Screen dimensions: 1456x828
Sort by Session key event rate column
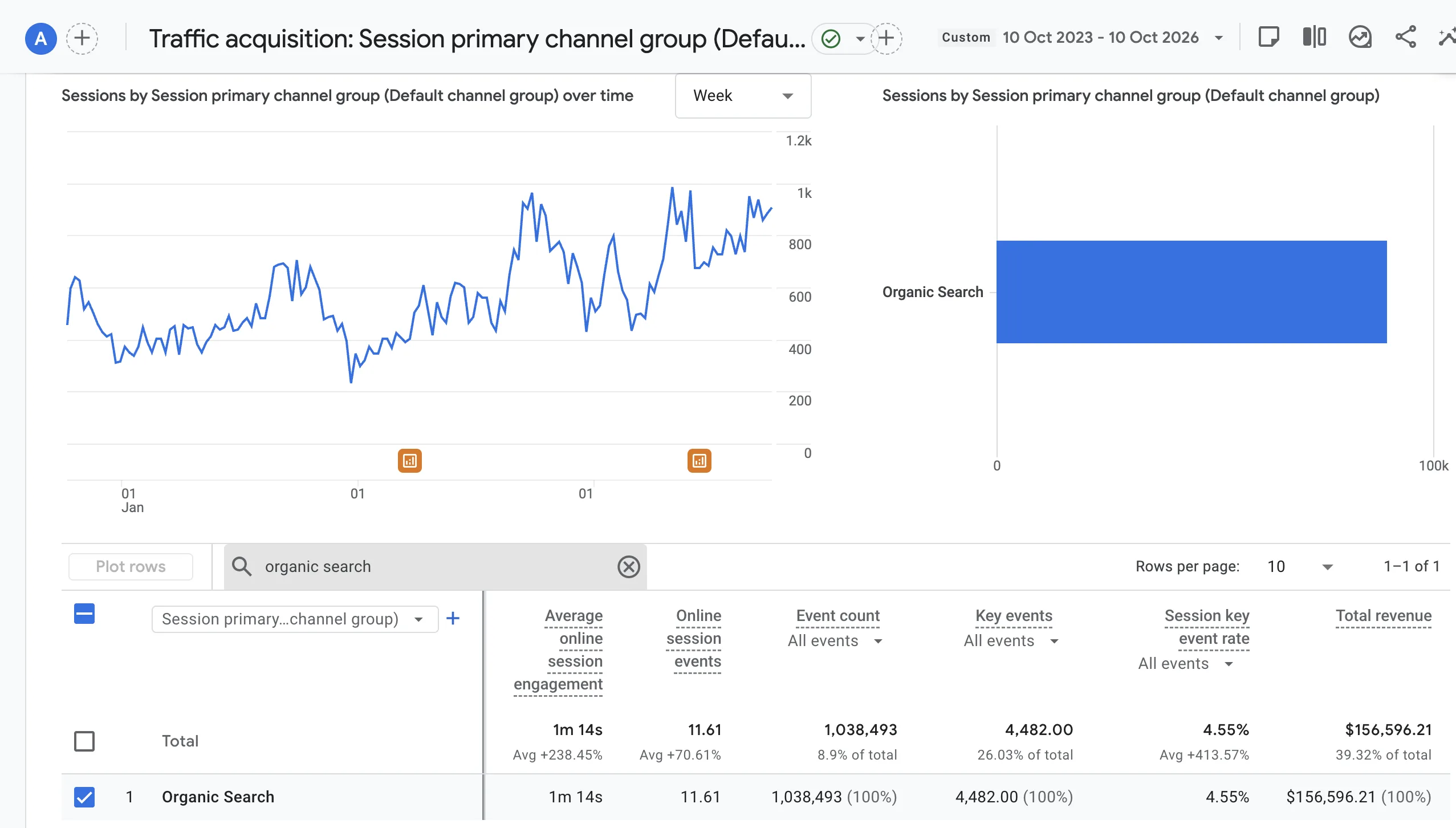click(x=1207, y=627)
